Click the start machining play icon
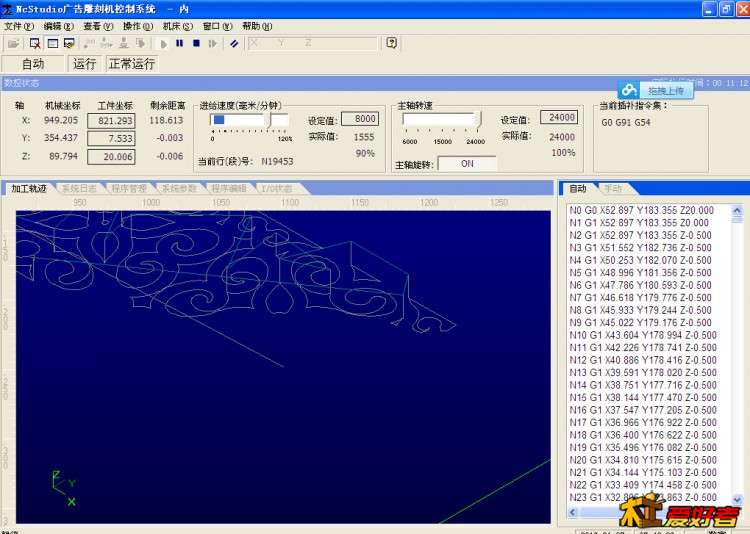 [x=164, y=43]
